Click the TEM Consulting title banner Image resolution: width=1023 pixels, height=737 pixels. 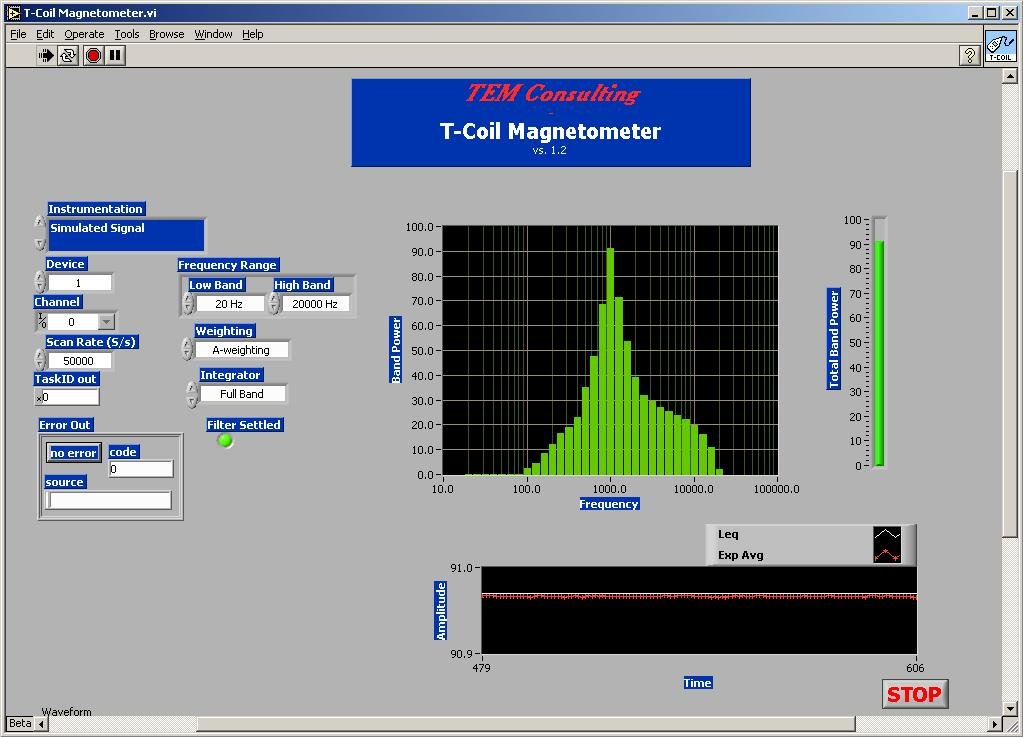[x=551, y=123]
